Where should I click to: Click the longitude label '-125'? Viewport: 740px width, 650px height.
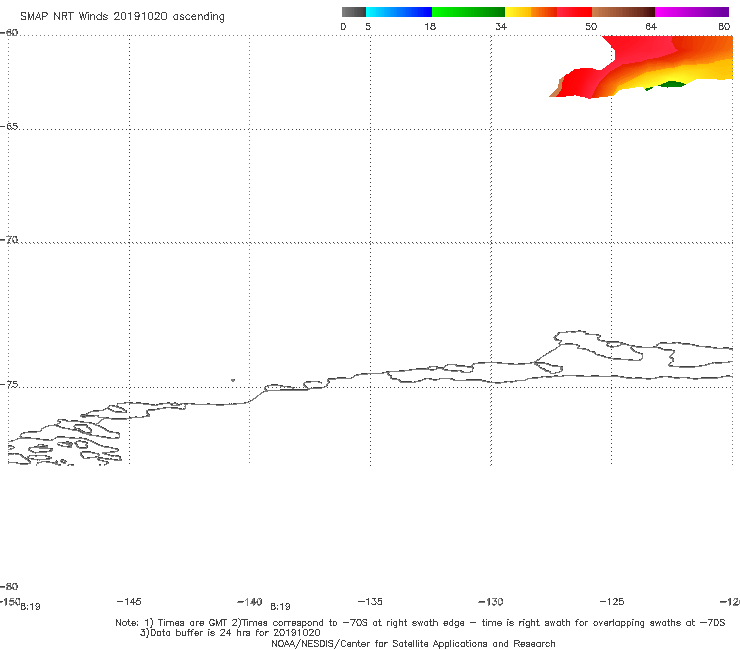click(612, 601)
